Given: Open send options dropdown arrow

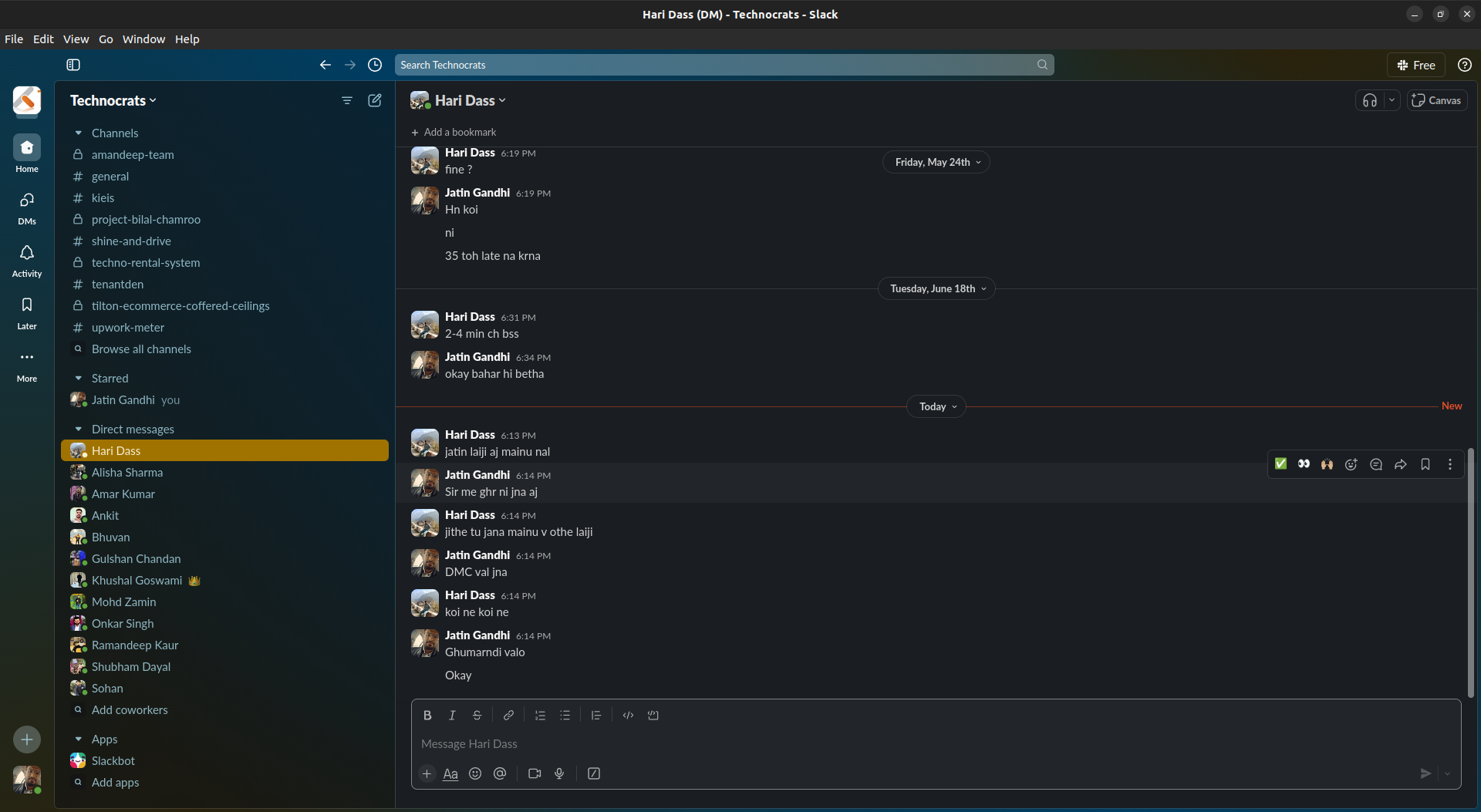Looking at the screenshot, I should [1447, 773].
